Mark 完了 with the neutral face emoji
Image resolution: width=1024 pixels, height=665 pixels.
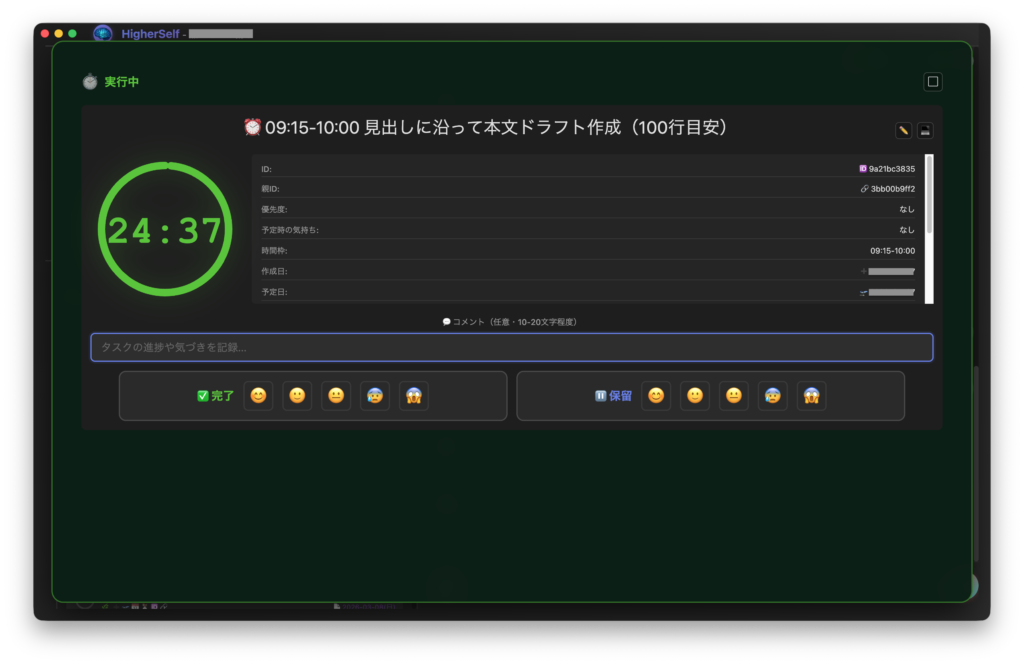[336, 396]
